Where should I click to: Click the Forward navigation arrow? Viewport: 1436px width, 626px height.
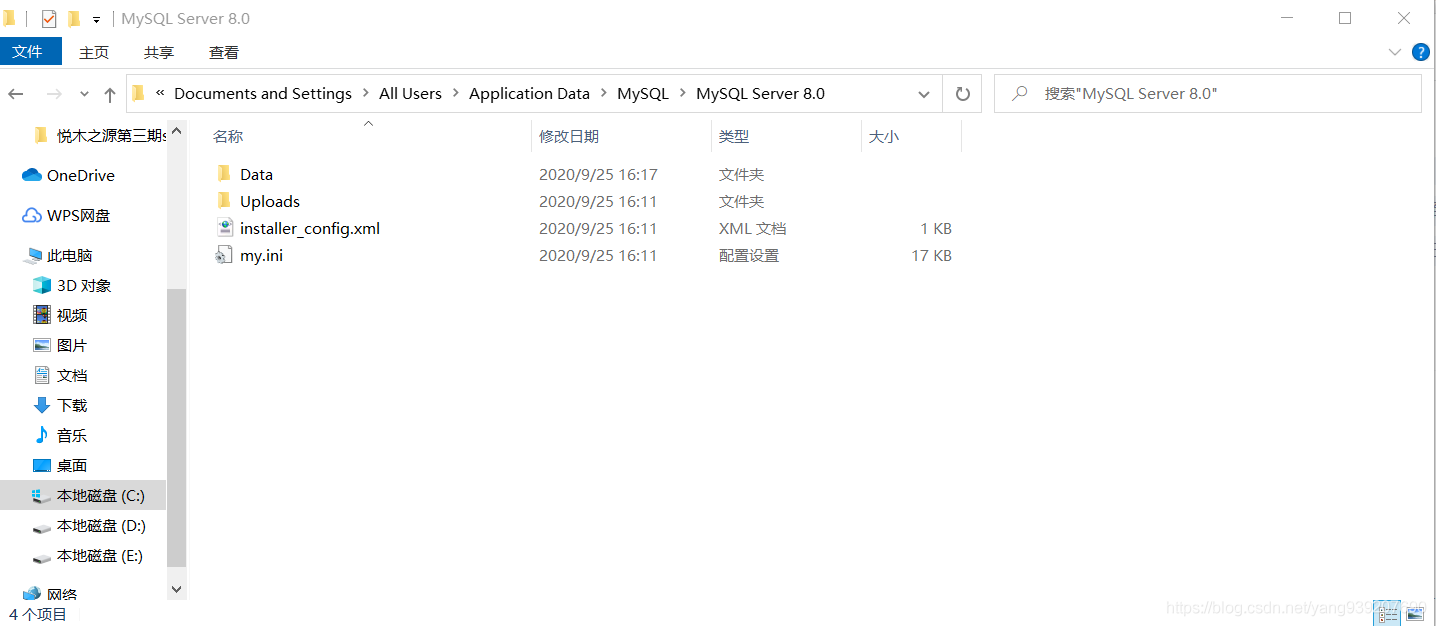(54, 94)
